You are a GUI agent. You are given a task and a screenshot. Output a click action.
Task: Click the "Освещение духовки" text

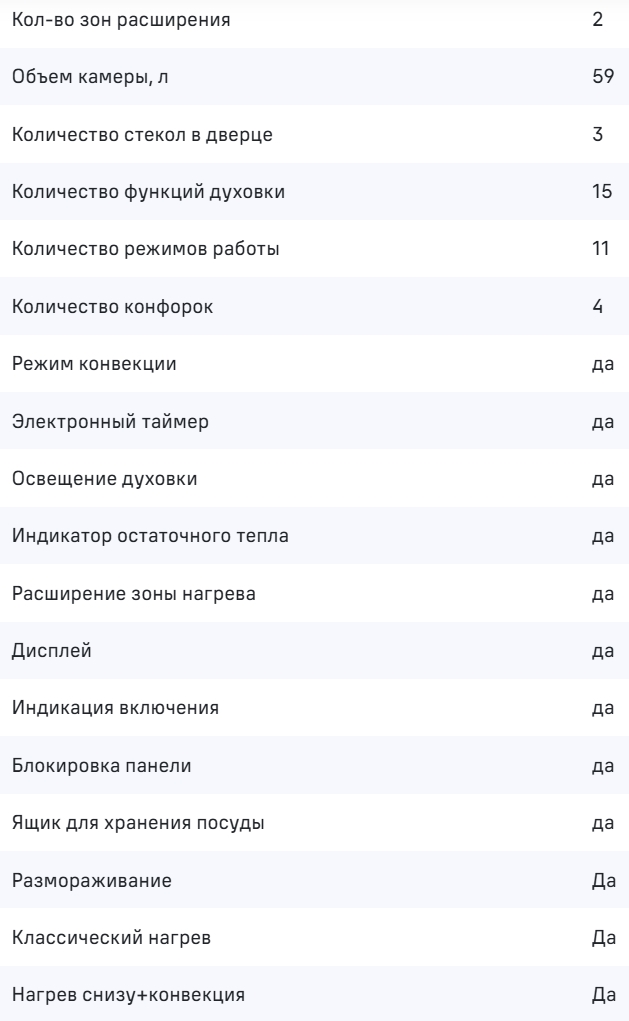[104, 479]
